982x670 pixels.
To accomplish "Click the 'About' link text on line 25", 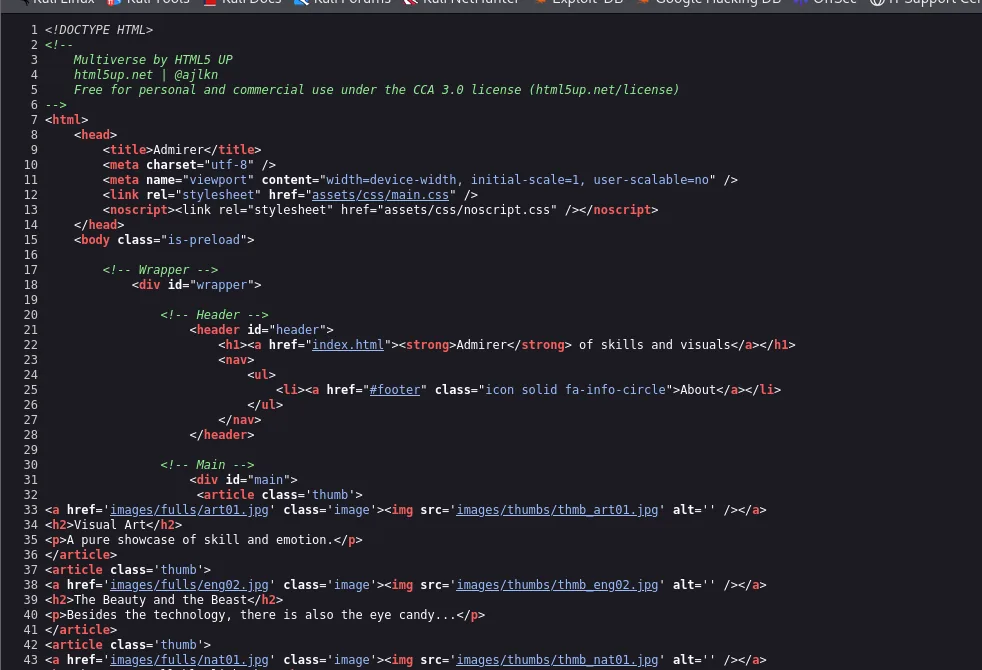I will pos(698,389).
